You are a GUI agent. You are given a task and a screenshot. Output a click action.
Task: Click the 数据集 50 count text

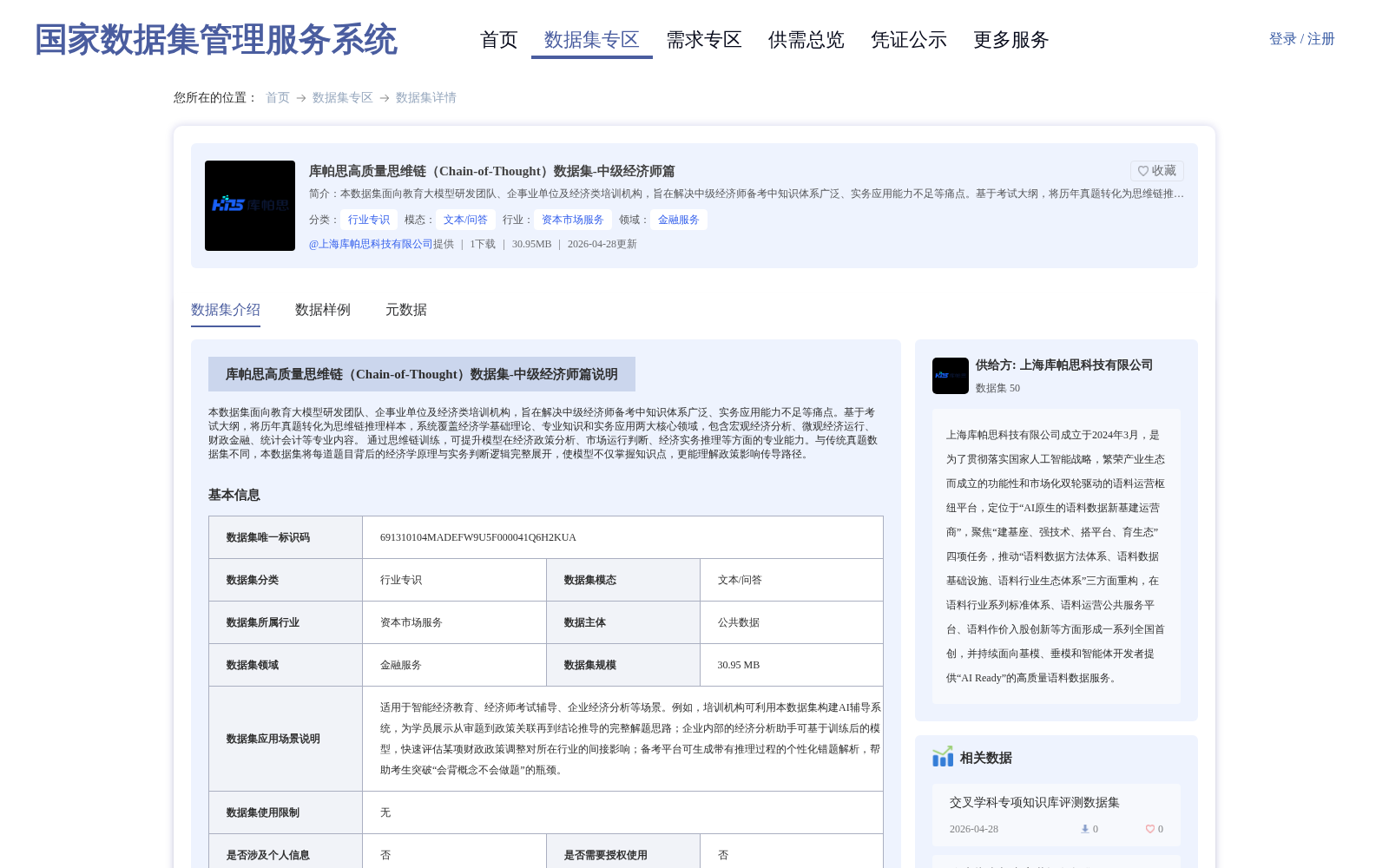[997, 388]
